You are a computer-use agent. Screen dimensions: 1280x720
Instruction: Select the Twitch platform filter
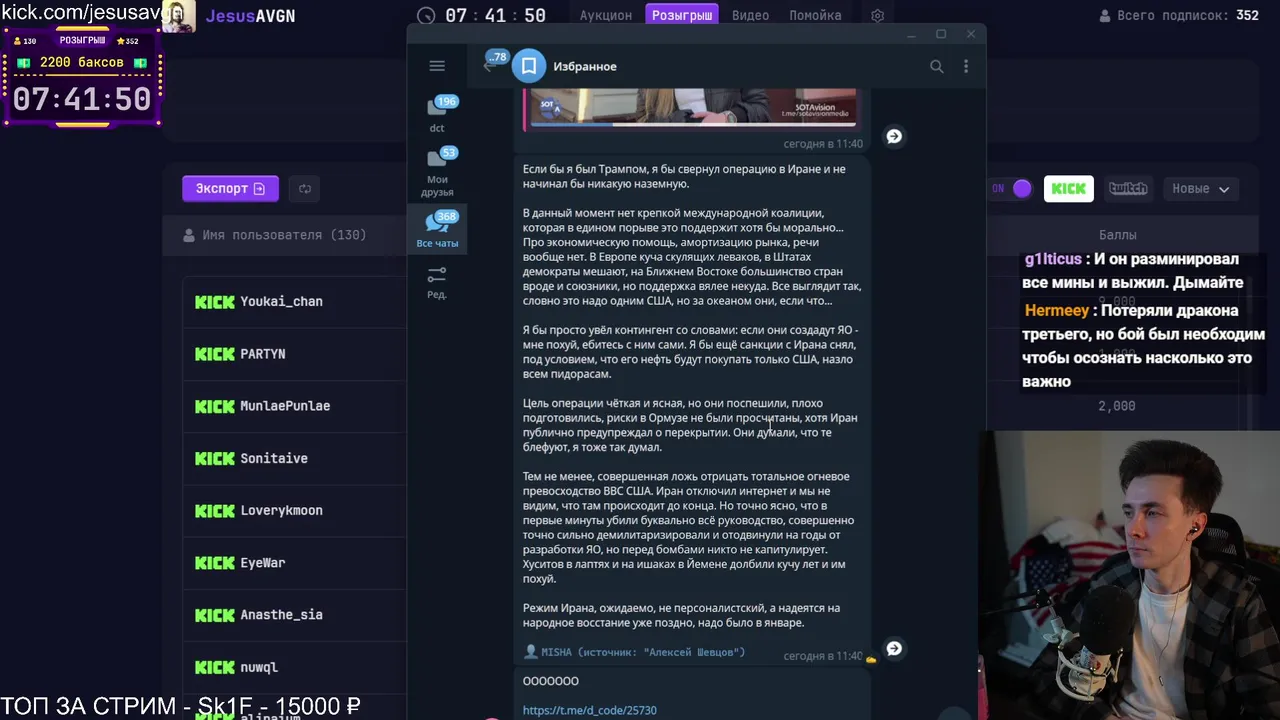[1128, 188]
